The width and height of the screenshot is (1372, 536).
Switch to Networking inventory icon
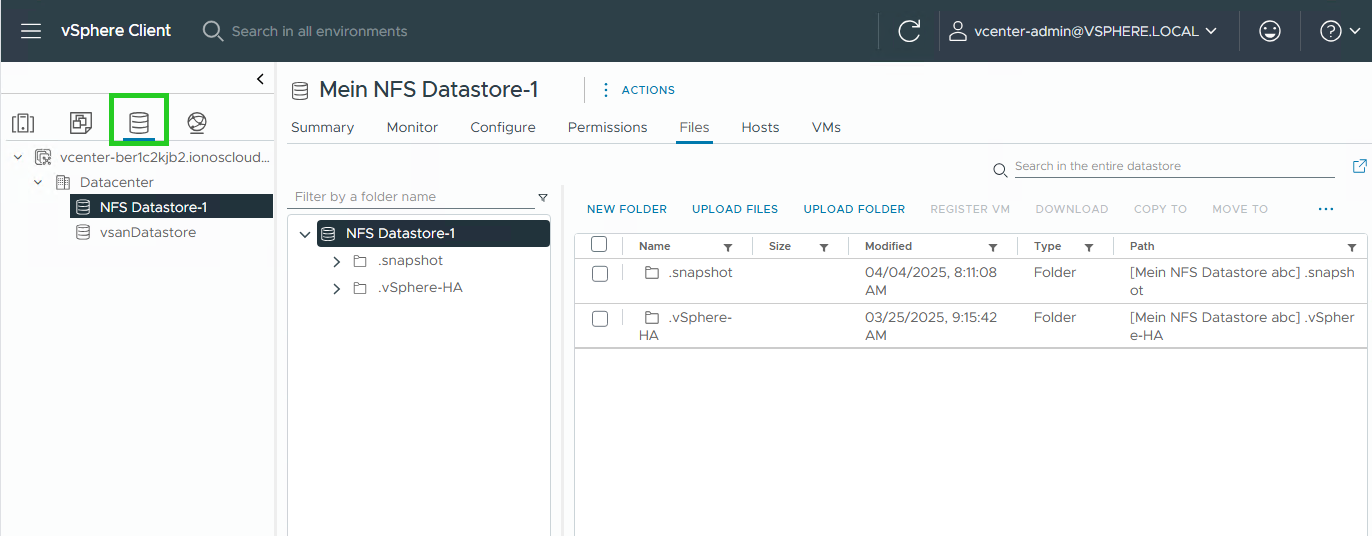197,123
